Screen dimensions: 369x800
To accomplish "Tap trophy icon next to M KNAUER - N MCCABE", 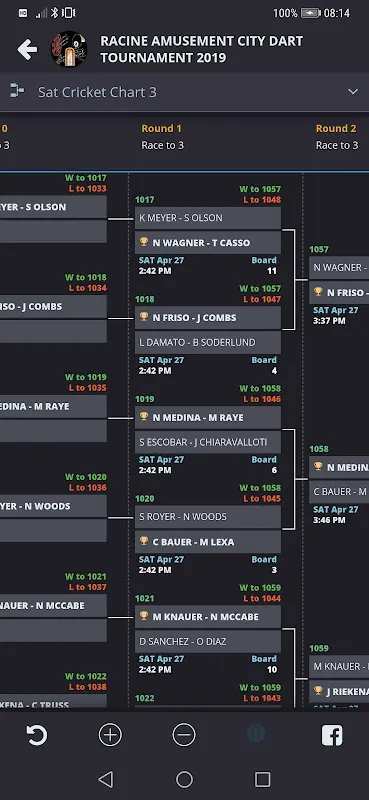I will tap(144, 616).
